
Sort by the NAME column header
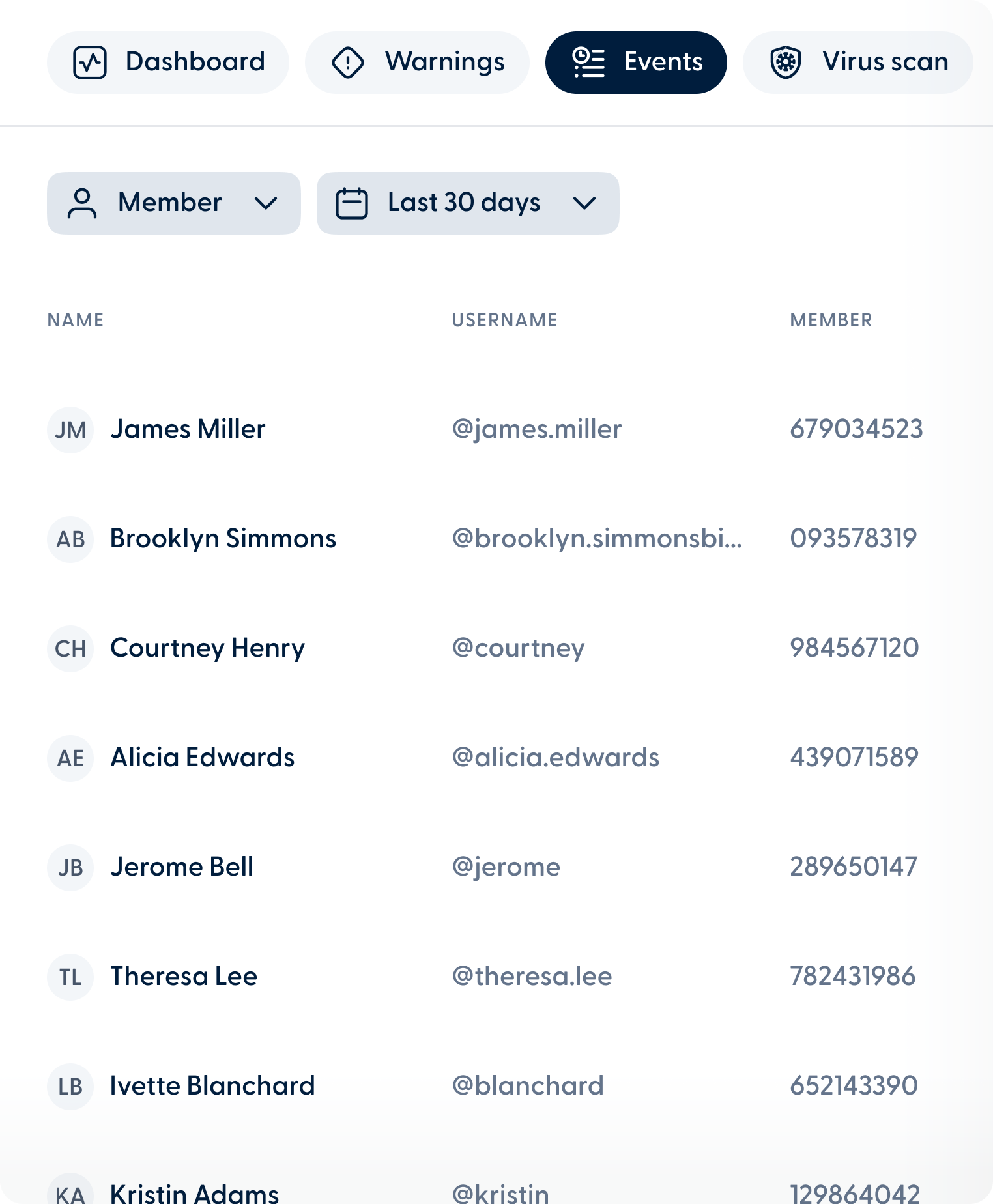(76, 320)
